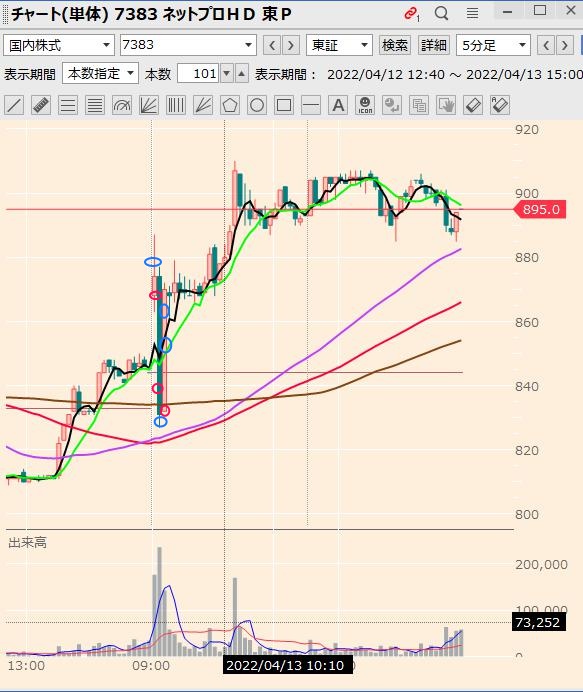Increase bar count with up arrow

(241, 73)
